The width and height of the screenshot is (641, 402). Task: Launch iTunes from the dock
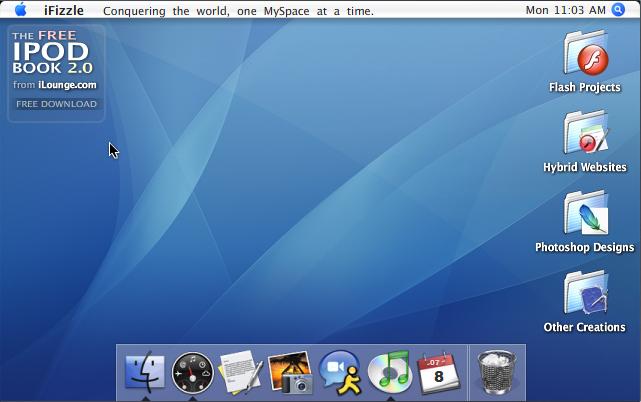pos(390,372)
